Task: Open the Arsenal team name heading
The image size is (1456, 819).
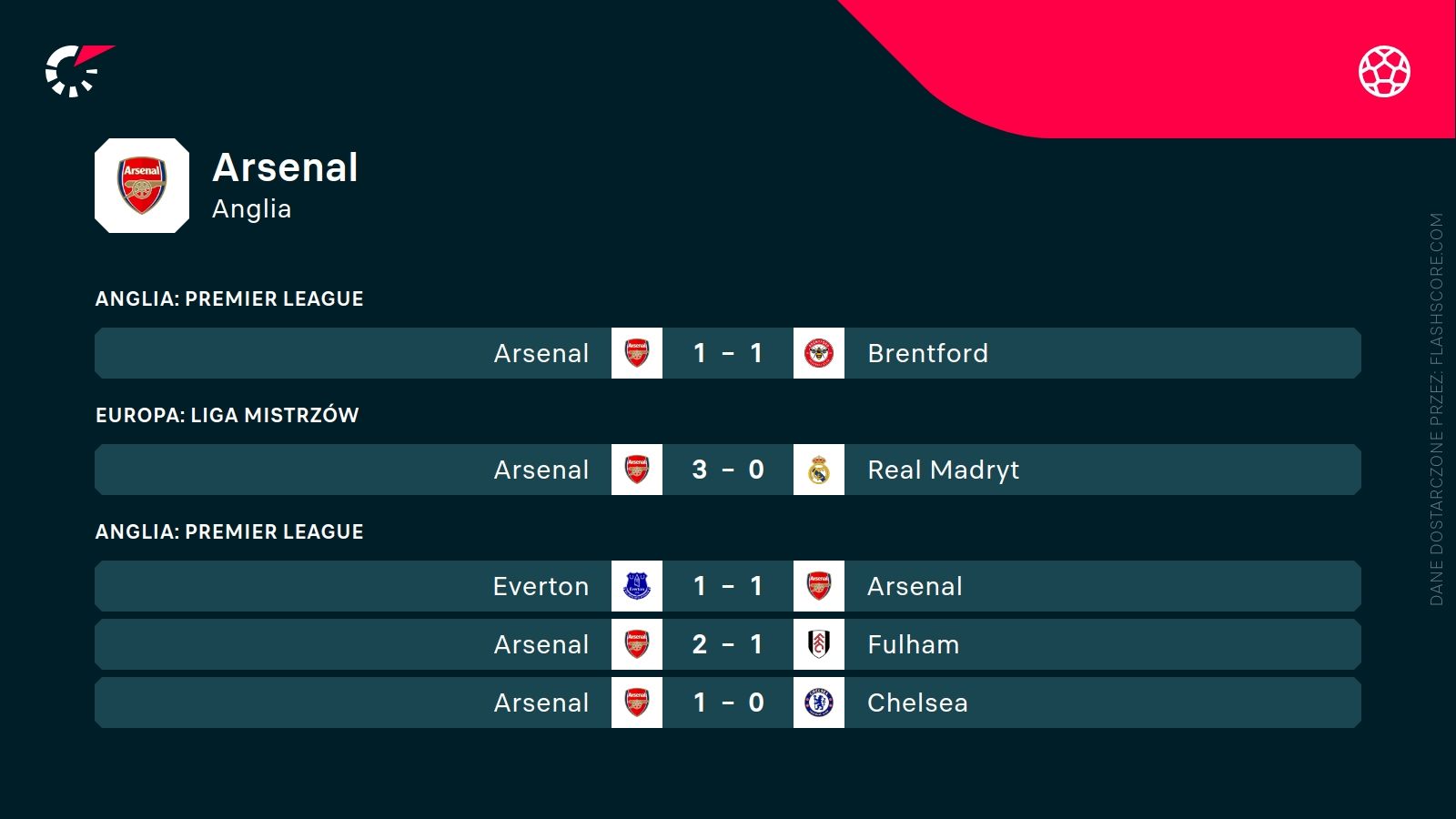Action: [x=285, y=167]
